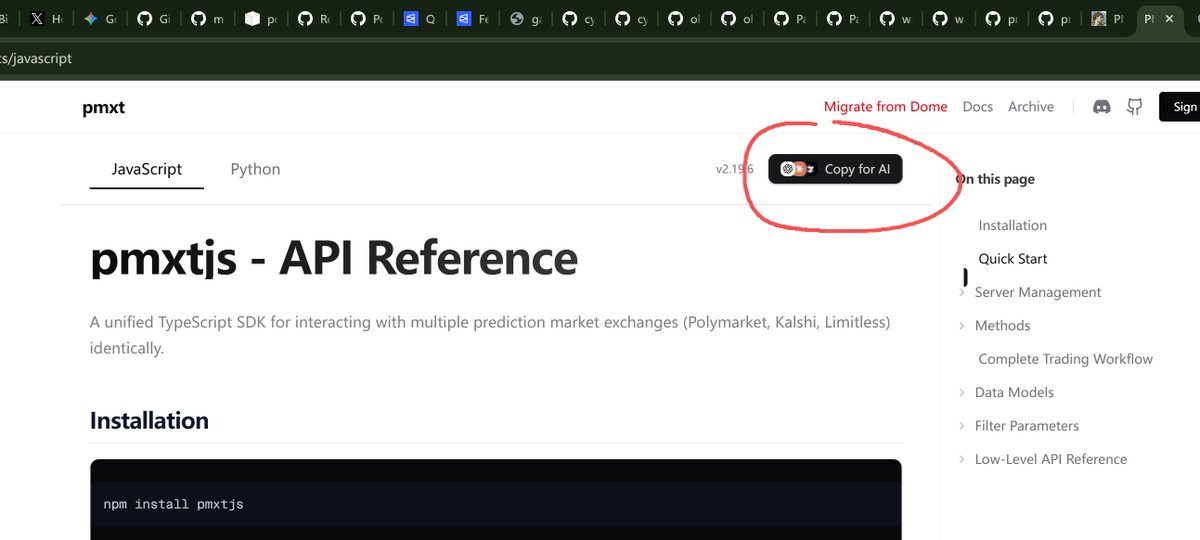Switch to the GitHub tab labeled Gi
Viewport: 1200px width, 540px height.
click(153, 19)
